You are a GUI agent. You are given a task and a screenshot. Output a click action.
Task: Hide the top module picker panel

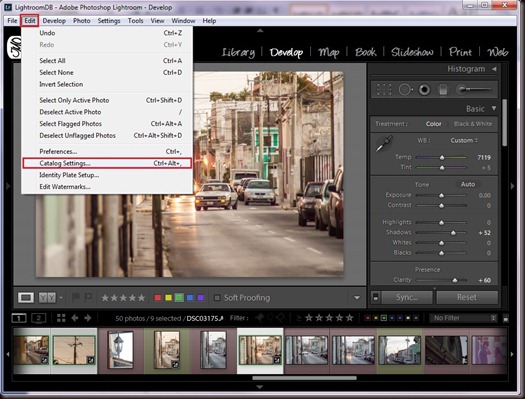(x=260, y=30)
